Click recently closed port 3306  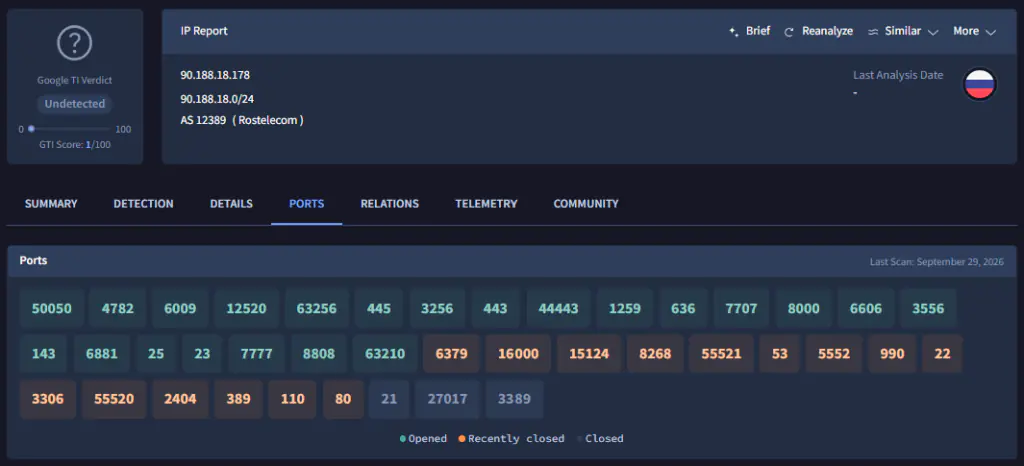tap(48, 399)
